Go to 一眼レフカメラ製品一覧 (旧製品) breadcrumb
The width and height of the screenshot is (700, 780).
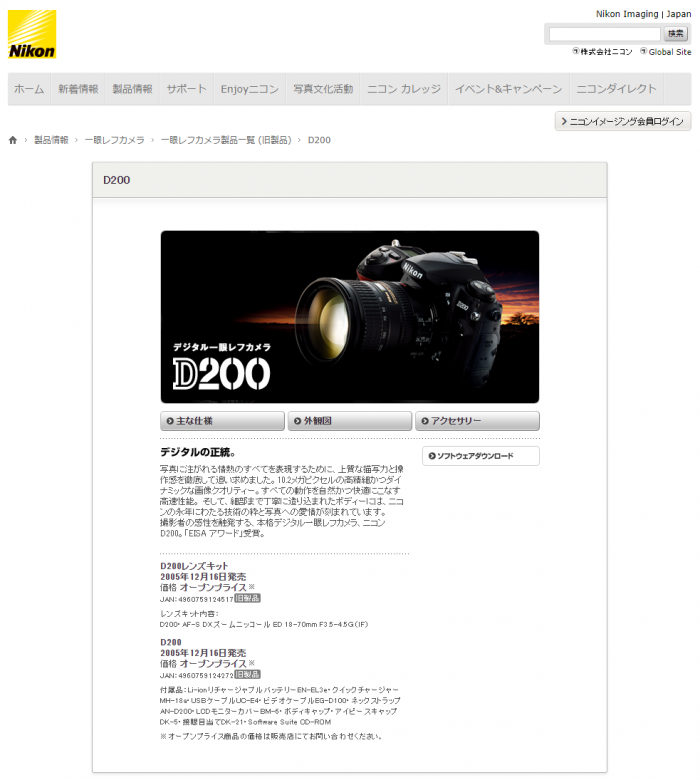pyautogui.click(x=226, y=140)
